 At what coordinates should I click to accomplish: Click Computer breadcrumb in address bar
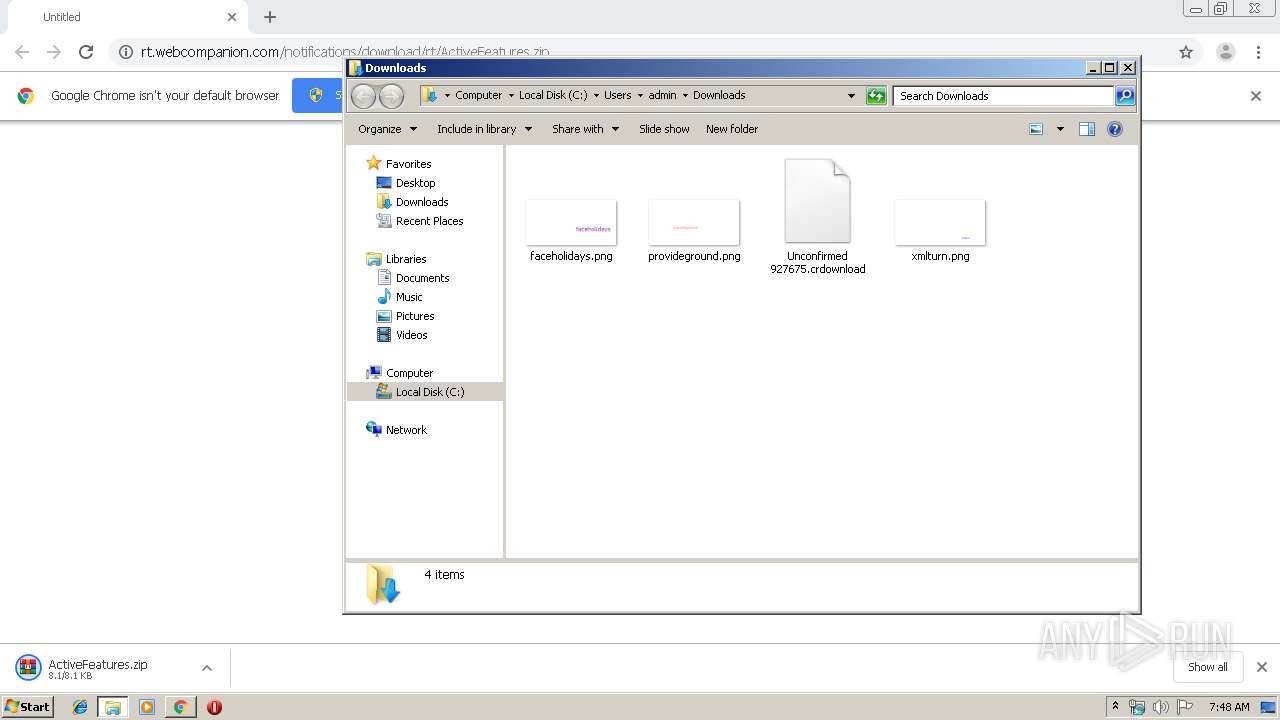coord(478,95)
